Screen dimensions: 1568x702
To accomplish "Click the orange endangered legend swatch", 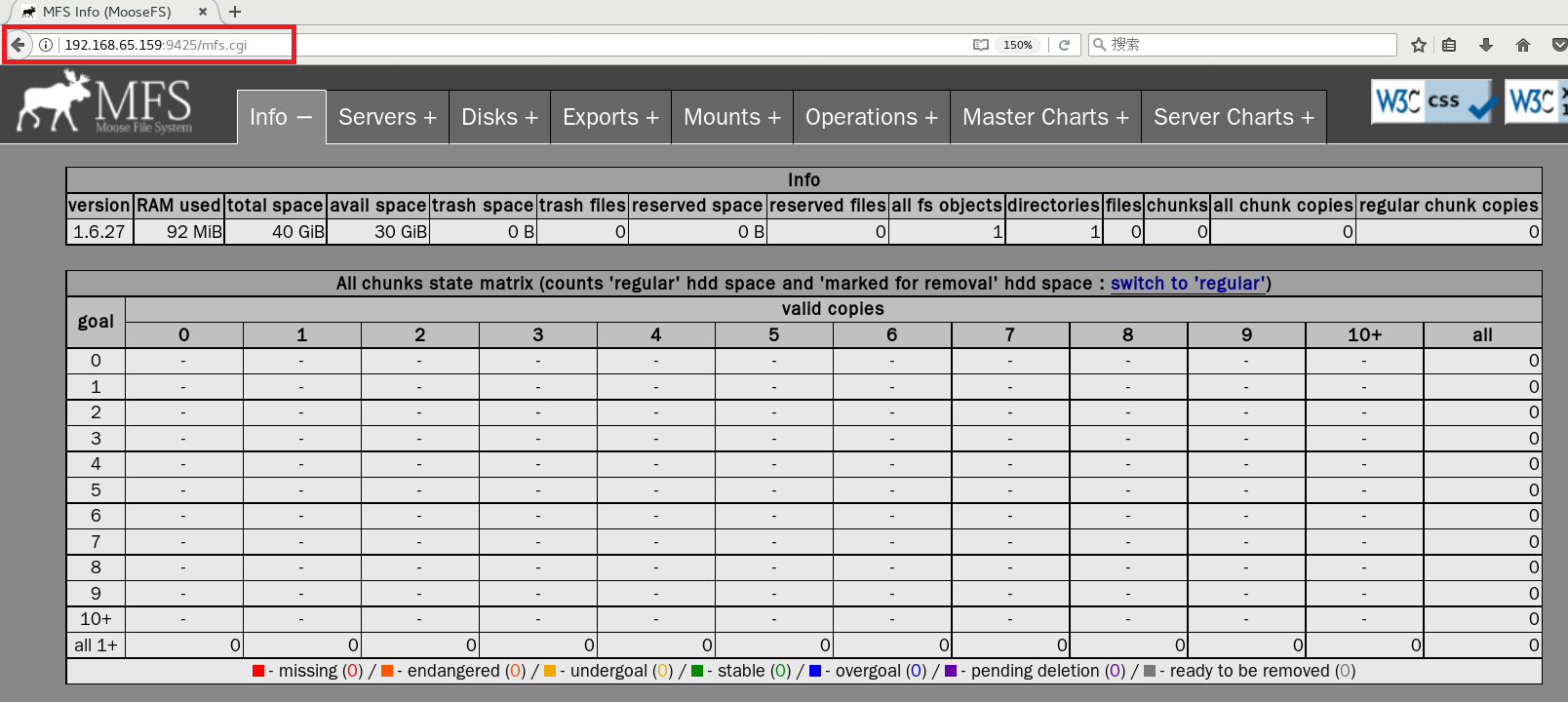I will pyautogui.click(x=387, y=671).
